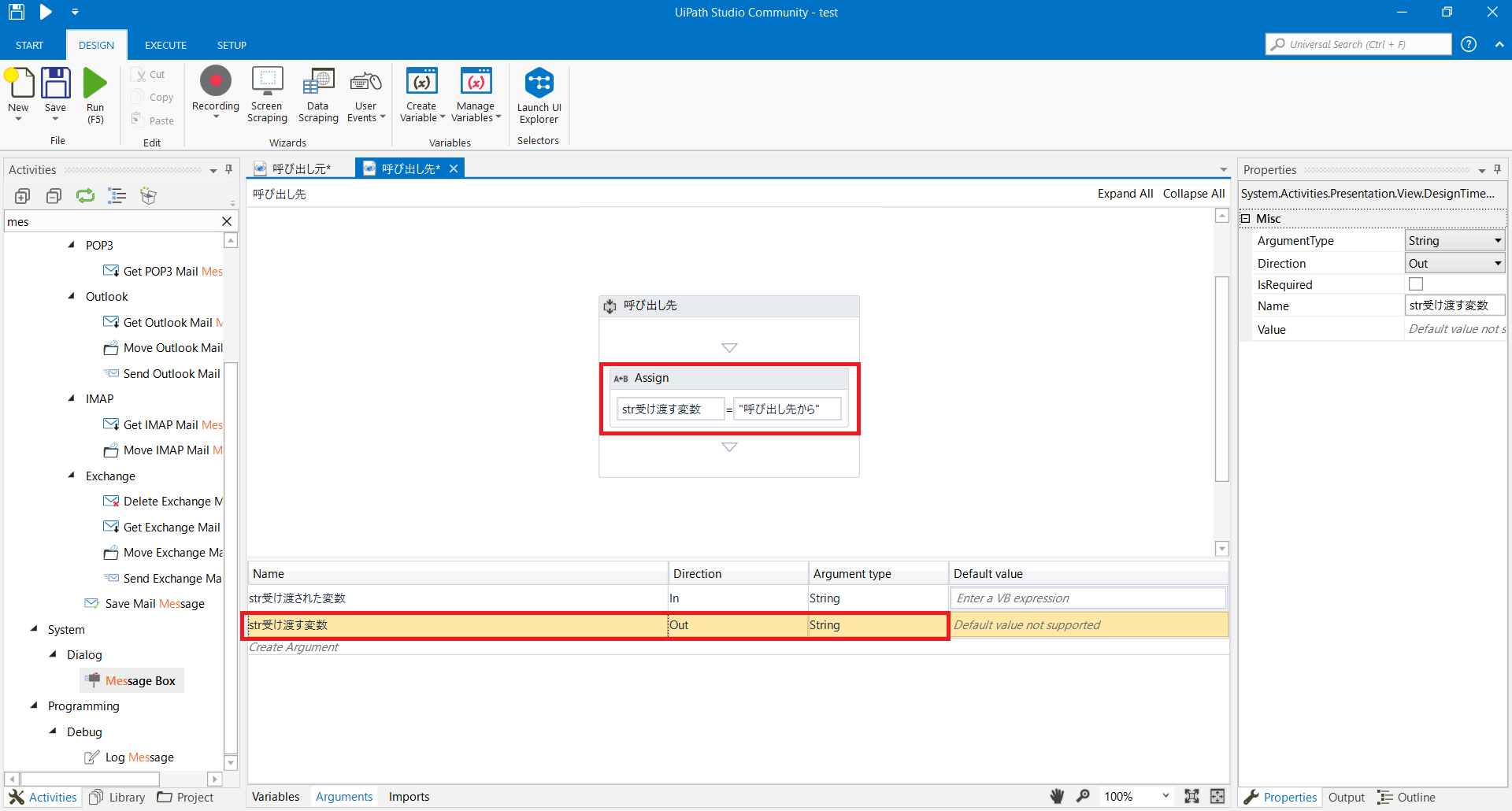
Task: Open the User Events wizard
Action: click(365, 93)
